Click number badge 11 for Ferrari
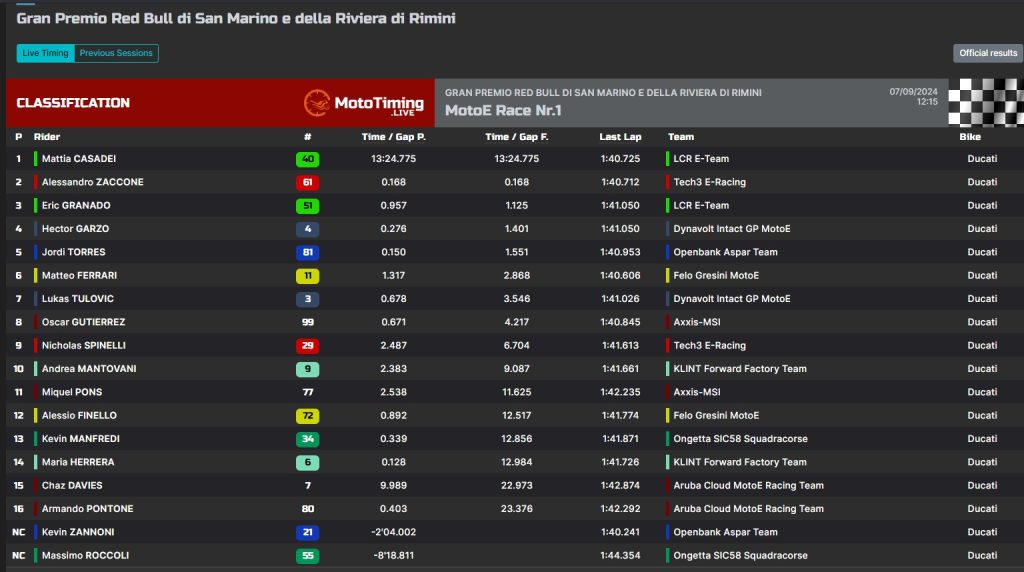1024x572 pixels. click(x=308, y=276)
